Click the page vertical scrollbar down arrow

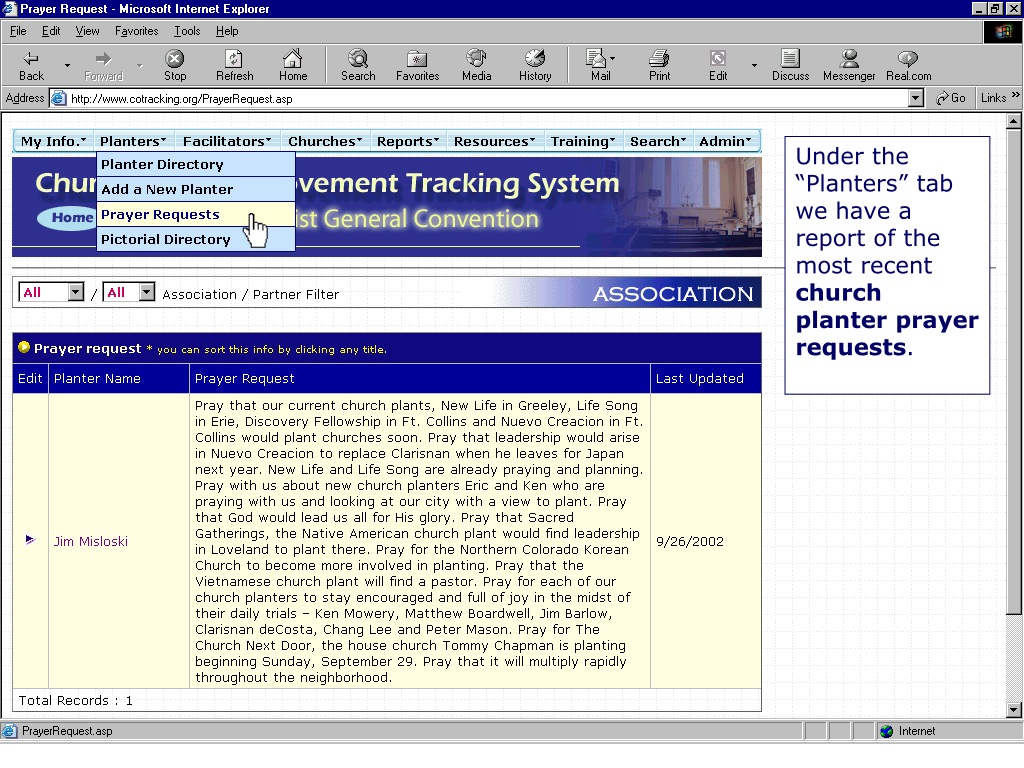pos(1013,710)
